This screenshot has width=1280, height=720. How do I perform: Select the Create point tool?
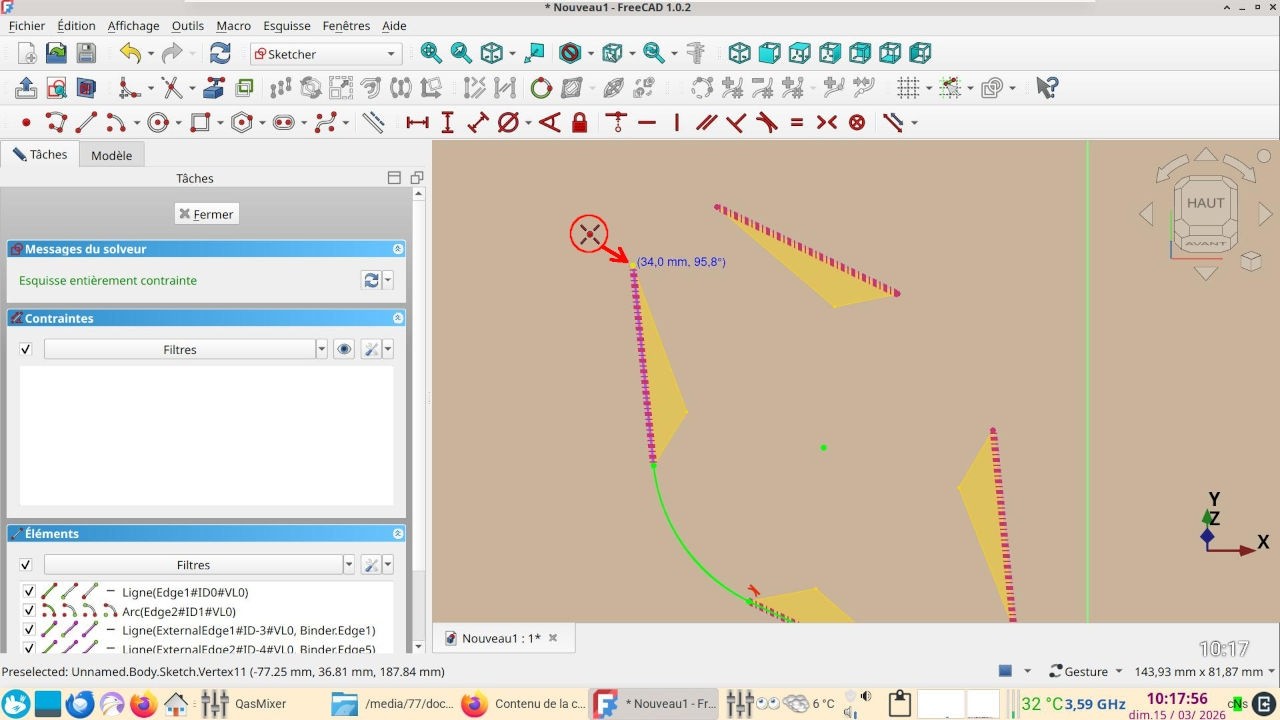coord(26,123)
